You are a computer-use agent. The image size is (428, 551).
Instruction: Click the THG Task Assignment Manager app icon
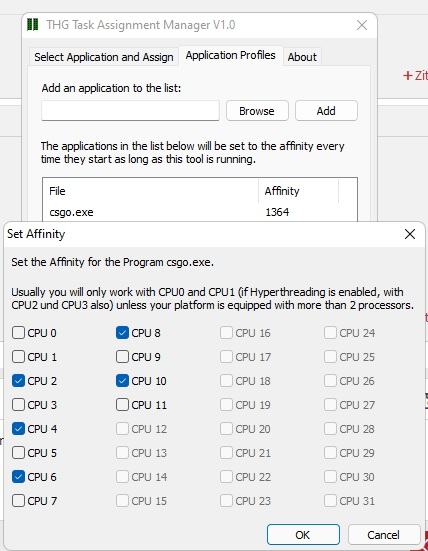pyautogui.click(x=33, y=25)
